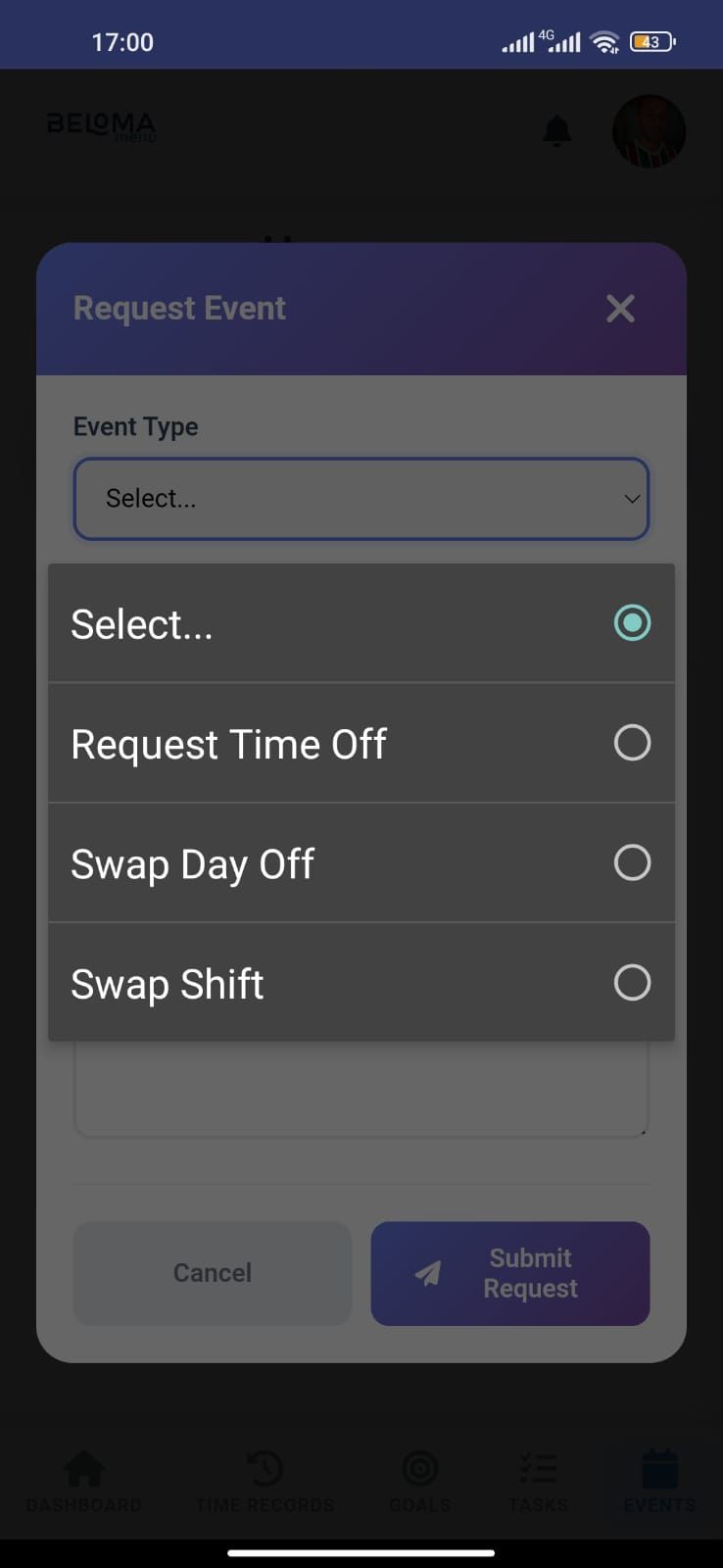The width and height of the screenshot is (723, 1568).
Task: Close the Request Event dialog
Action: 620,309
